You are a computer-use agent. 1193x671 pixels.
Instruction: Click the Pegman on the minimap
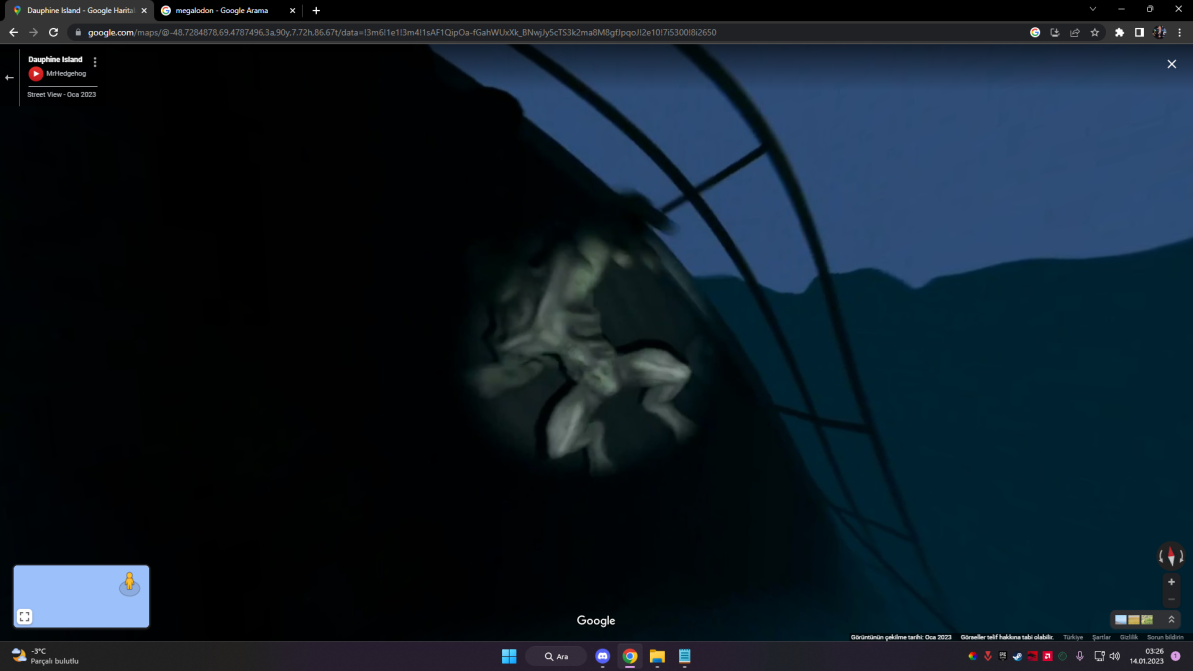pyautogui.click(x=129, y=583)
